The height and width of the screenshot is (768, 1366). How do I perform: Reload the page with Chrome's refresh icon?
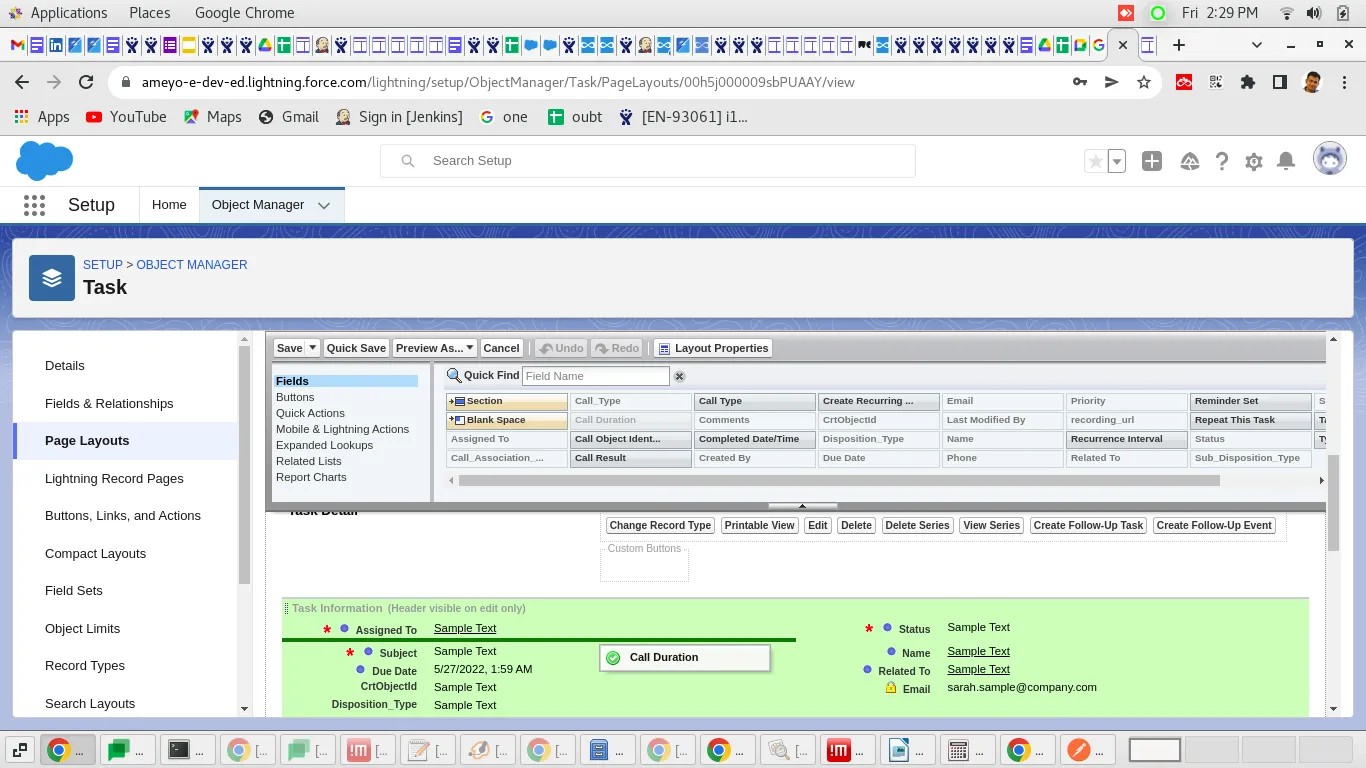[x=86, y=82]
